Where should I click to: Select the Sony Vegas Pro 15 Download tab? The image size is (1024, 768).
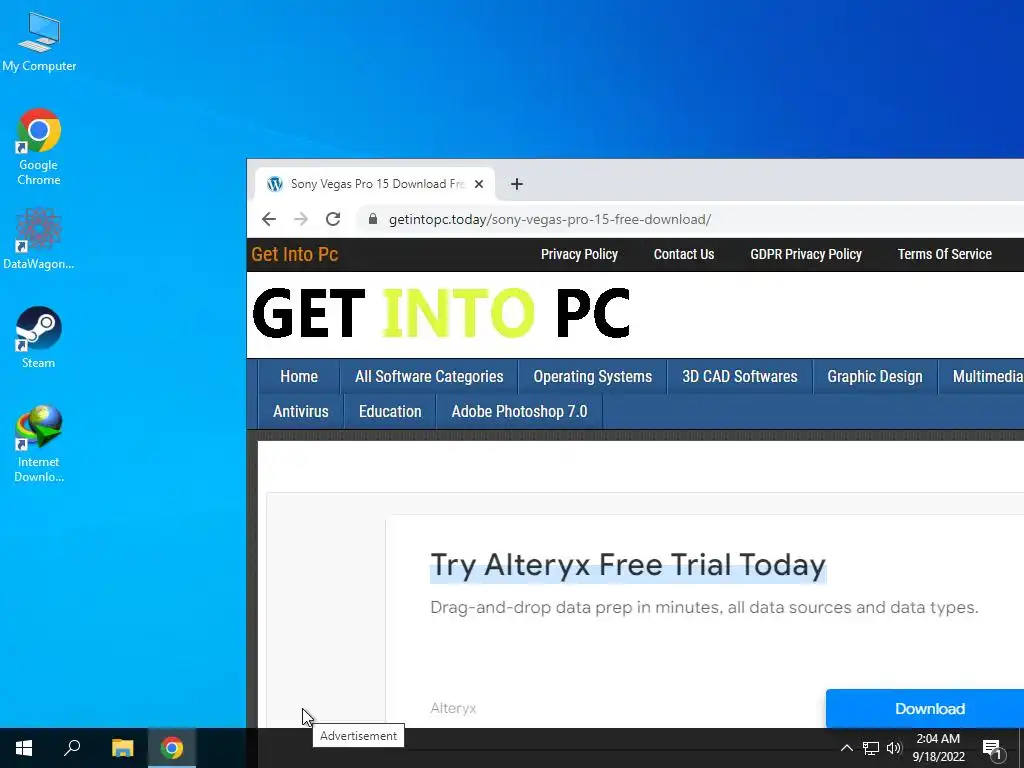(375, 184)
